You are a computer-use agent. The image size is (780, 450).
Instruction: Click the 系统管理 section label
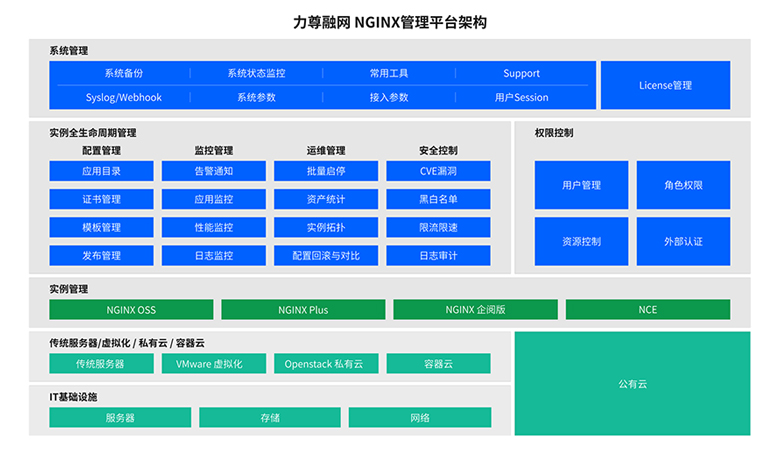(x=69, y=51)
